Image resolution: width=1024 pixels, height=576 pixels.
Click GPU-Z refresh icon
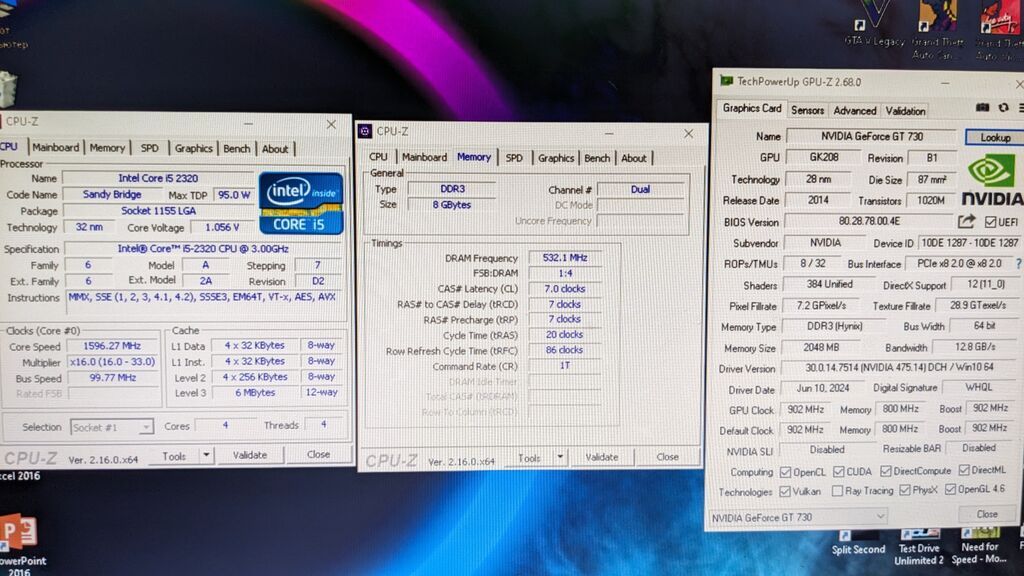tap(1004, 108)
